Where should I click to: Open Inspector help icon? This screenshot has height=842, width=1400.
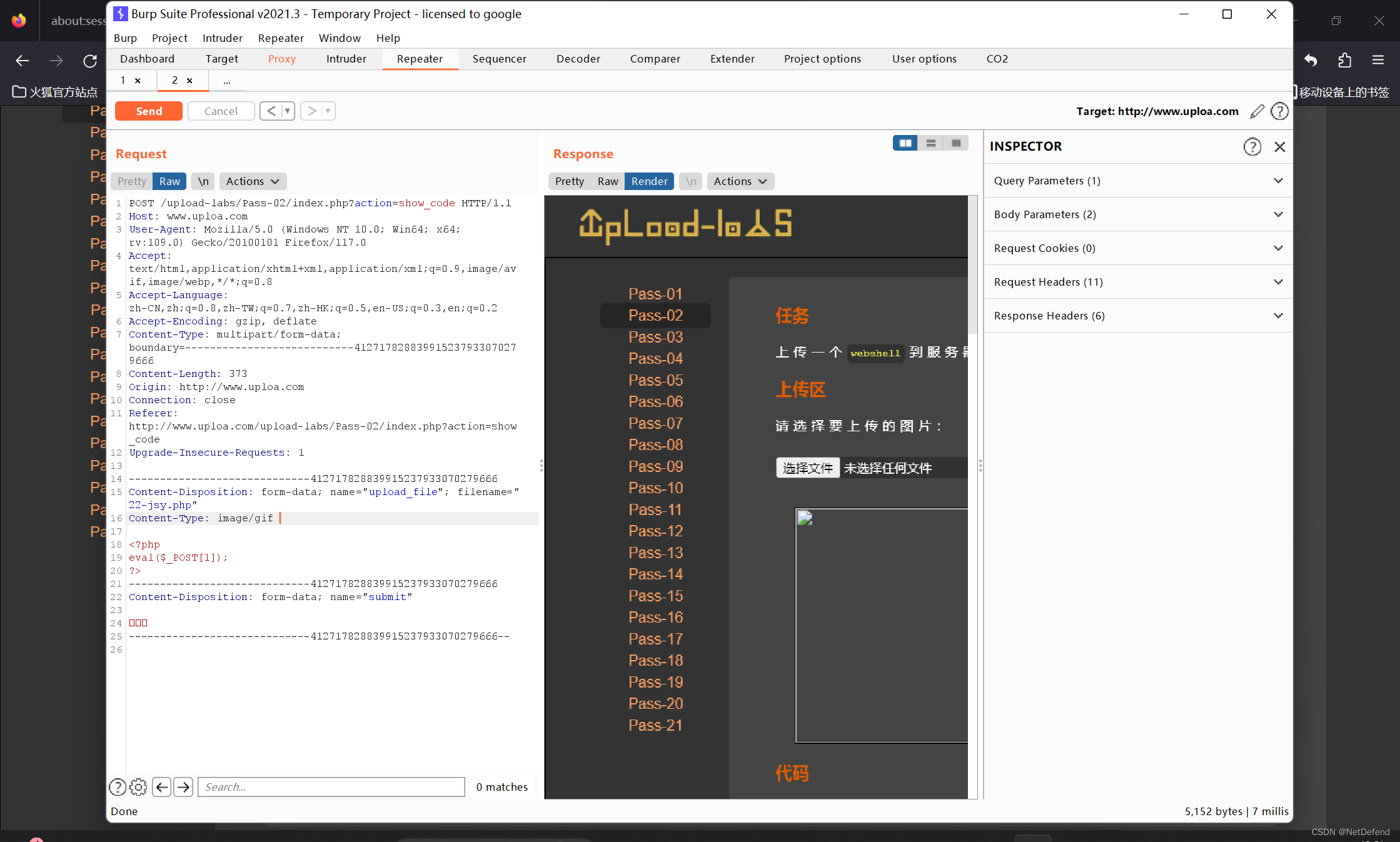[1252, 146]
